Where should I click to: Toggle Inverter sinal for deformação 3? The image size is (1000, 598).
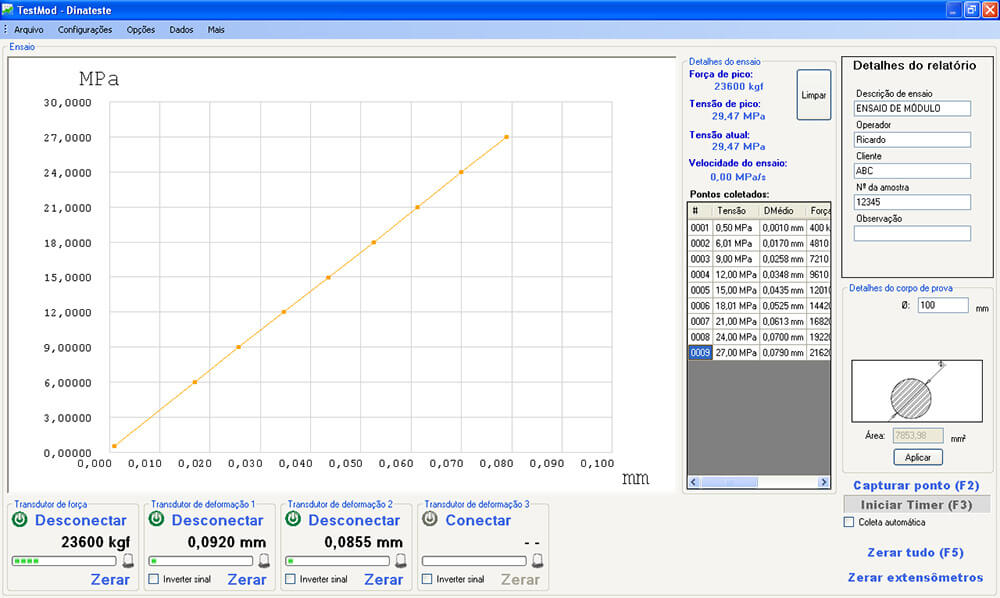click(x=427, y=579)
